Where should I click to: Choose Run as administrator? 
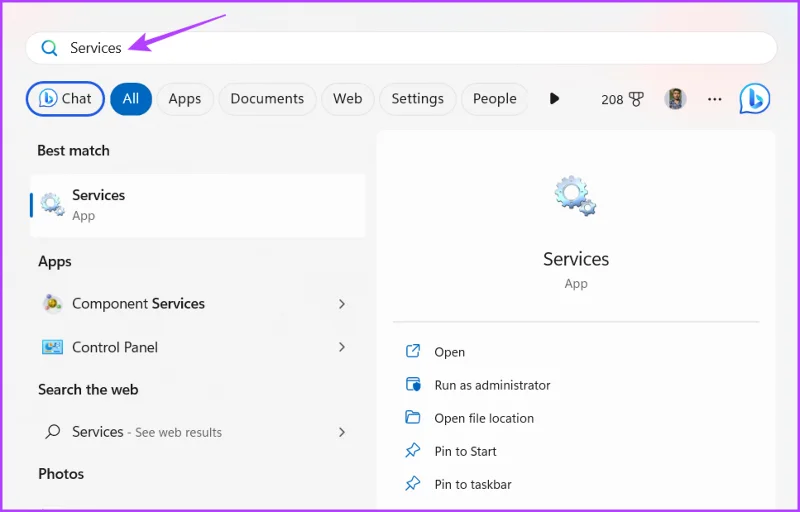[492, 385]
